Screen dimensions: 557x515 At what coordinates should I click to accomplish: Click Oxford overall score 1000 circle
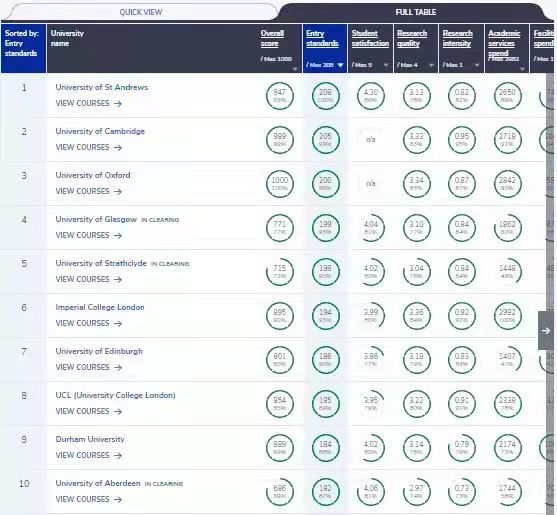(280, 184)
